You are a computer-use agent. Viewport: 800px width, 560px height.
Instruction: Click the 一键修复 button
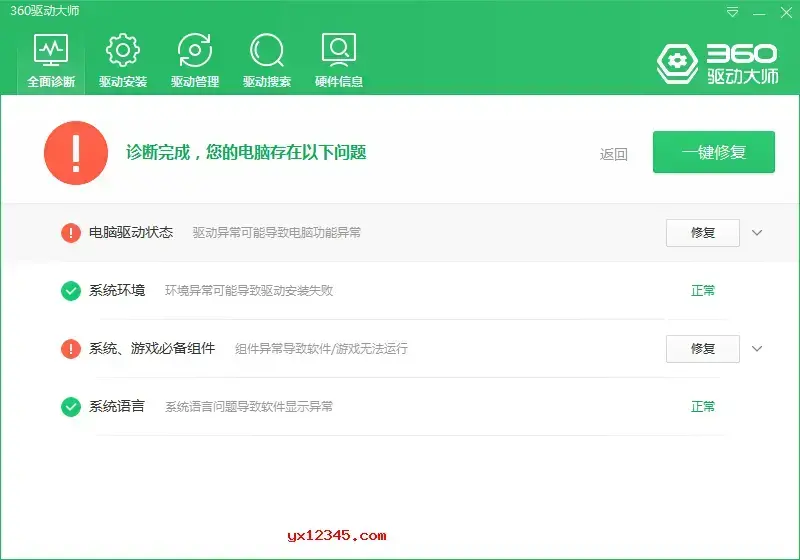pyautogui.click(x=714, y=152)
